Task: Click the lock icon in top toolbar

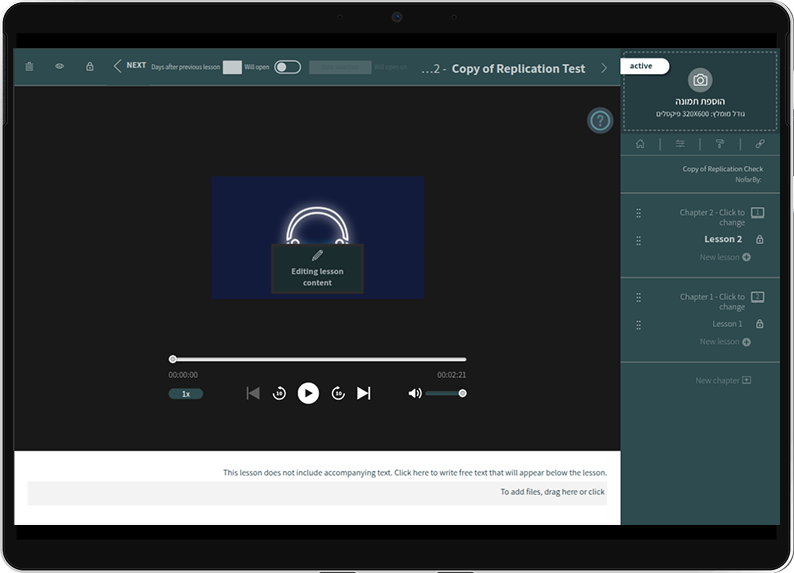Action: tap(90, 66)
